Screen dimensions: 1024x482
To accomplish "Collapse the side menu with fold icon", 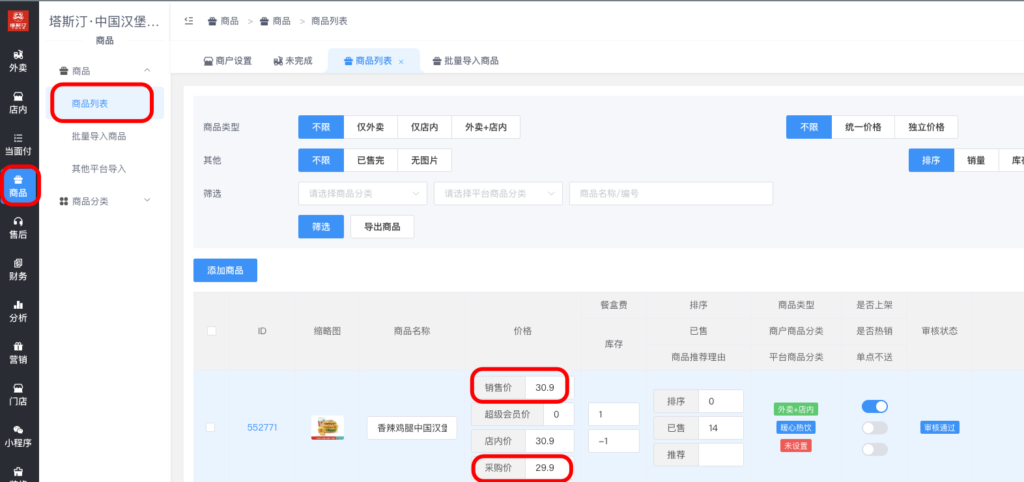I will tap(189, 21).
